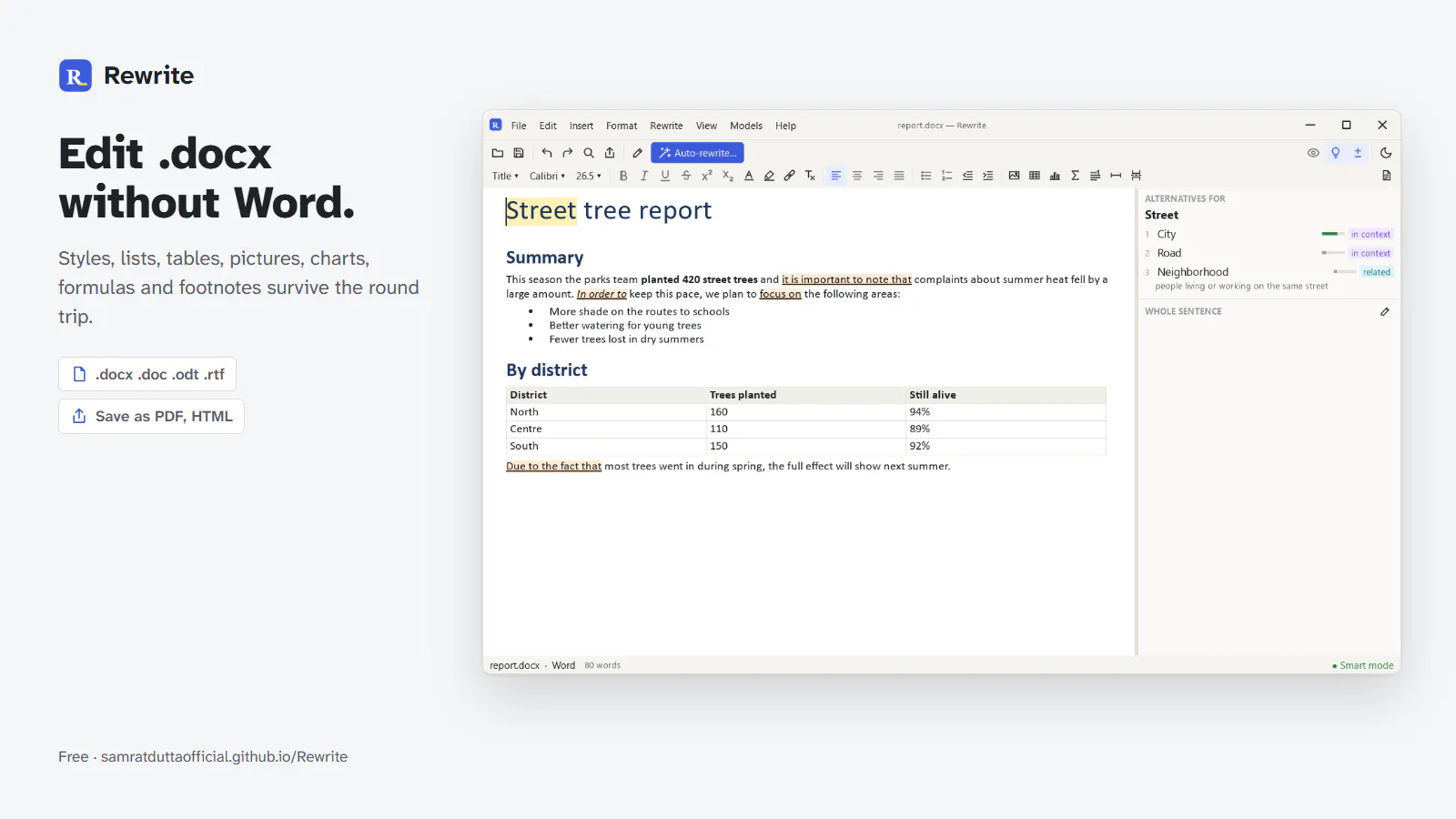Screen dimensions: 1456x819
Task: Click the page document icon at toolbar right
Action: pyautogui.click(x=1386, y=176)
